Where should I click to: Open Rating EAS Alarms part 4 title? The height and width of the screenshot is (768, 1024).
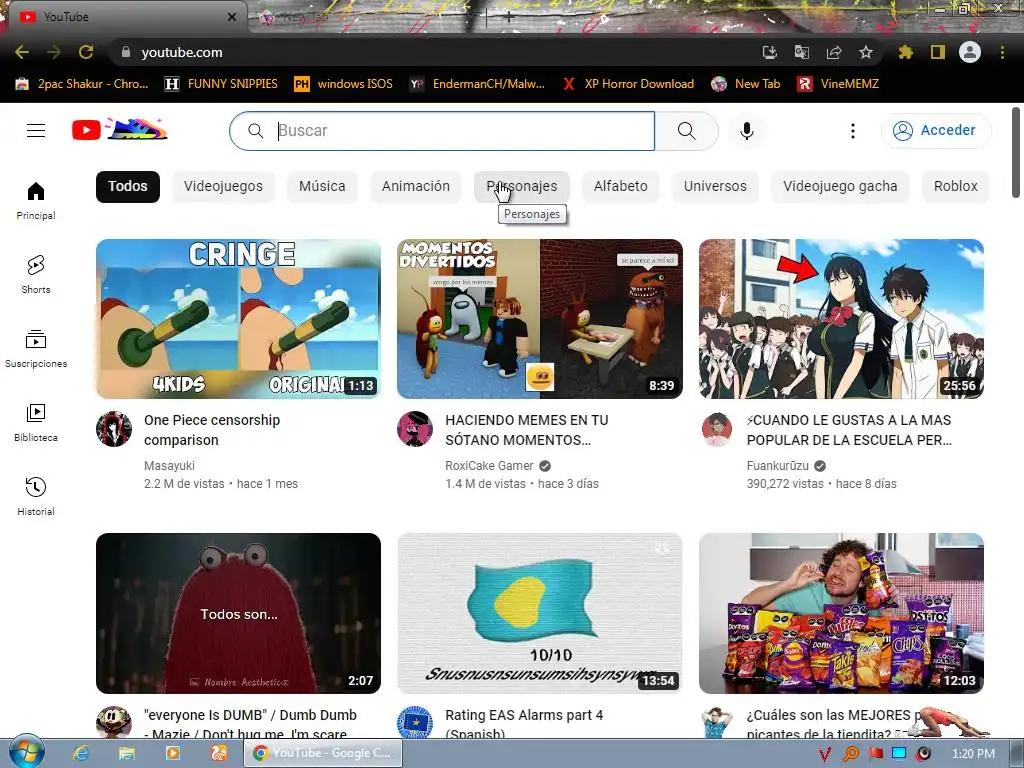coord(524,723)
